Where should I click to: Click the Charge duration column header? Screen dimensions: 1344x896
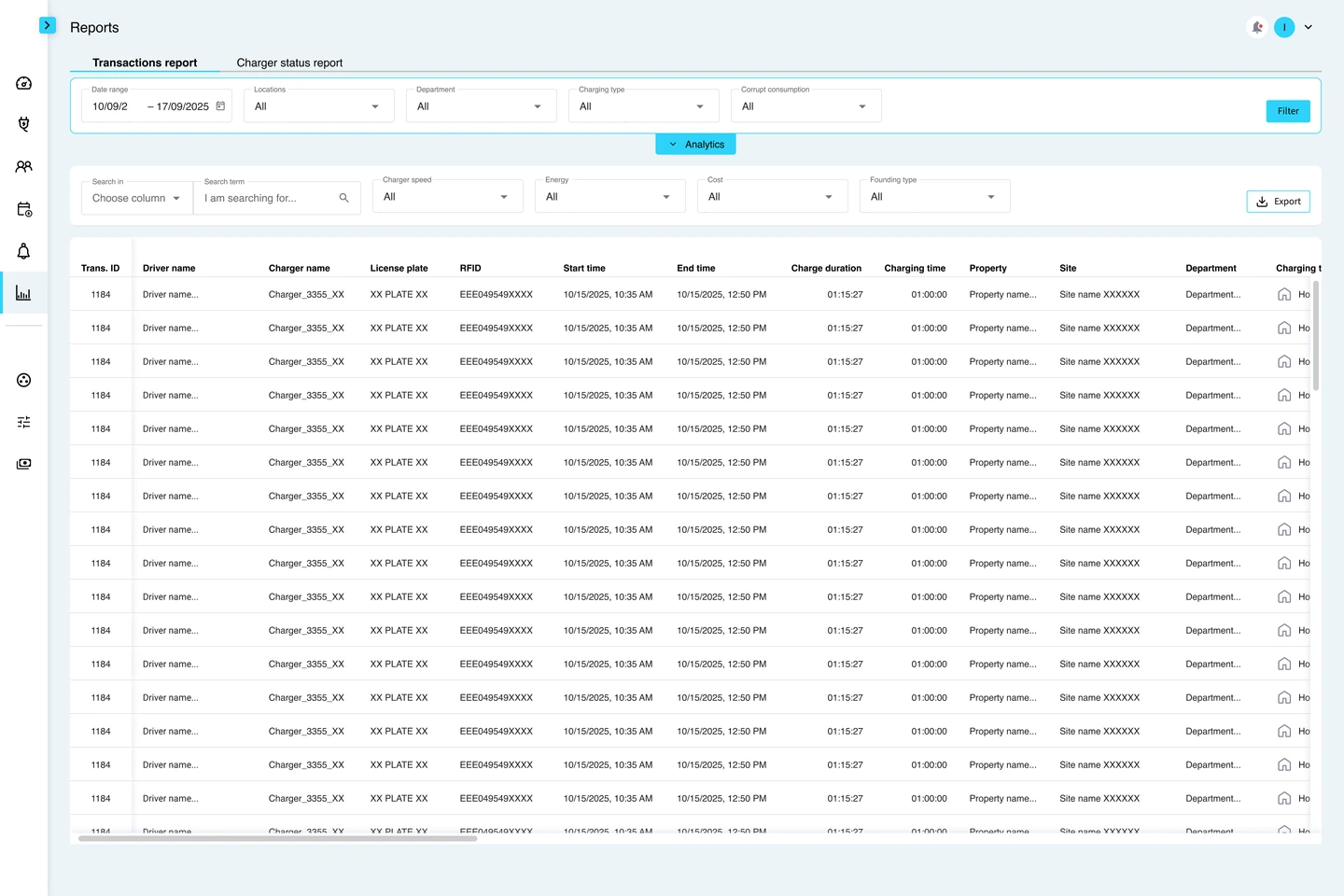coord(827,268)
